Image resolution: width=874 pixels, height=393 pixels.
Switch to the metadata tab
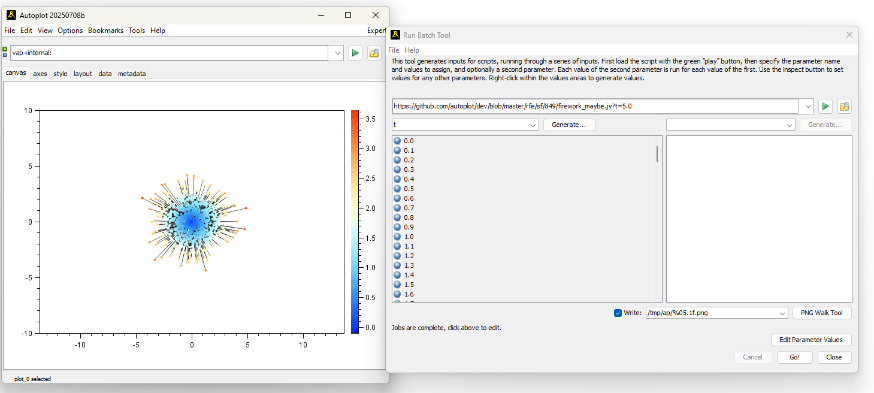pos(132,73)
